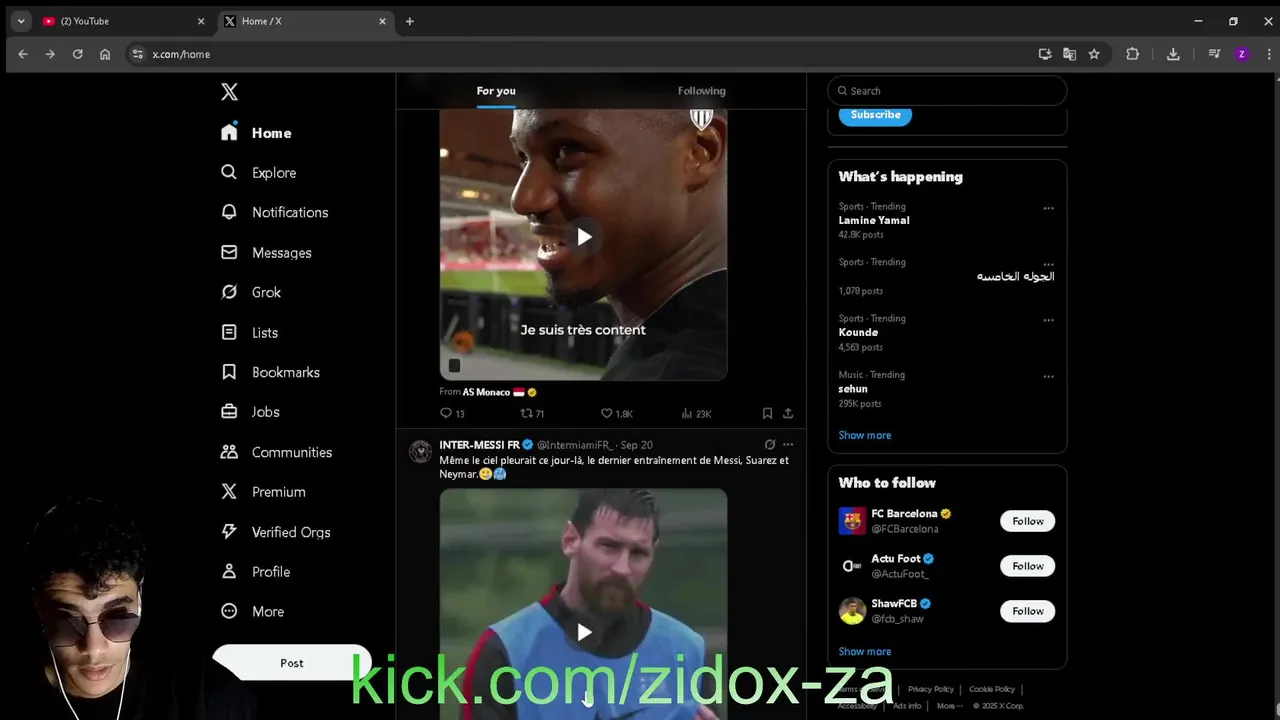This screenshot has height=720, width=1280.
Task: Open options for the Arabic trending topic
Action: 1048,264
